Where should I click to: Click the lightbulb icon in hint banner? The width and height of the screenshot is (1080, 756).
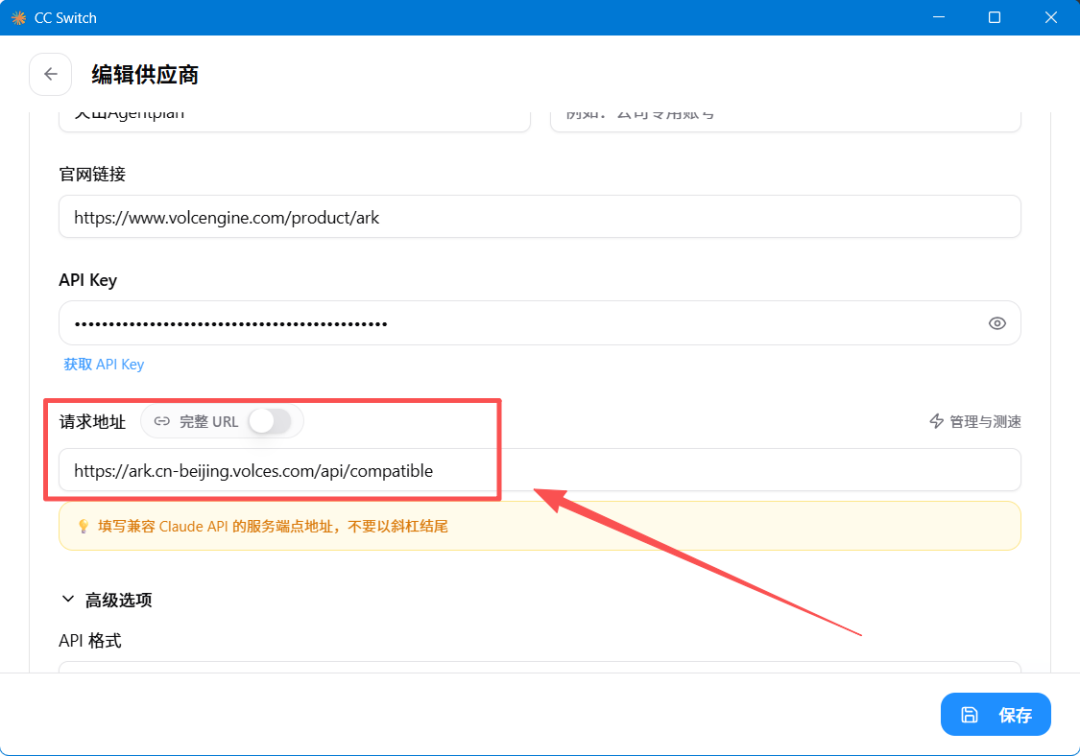pyautogui.click(x=83, y=527)
